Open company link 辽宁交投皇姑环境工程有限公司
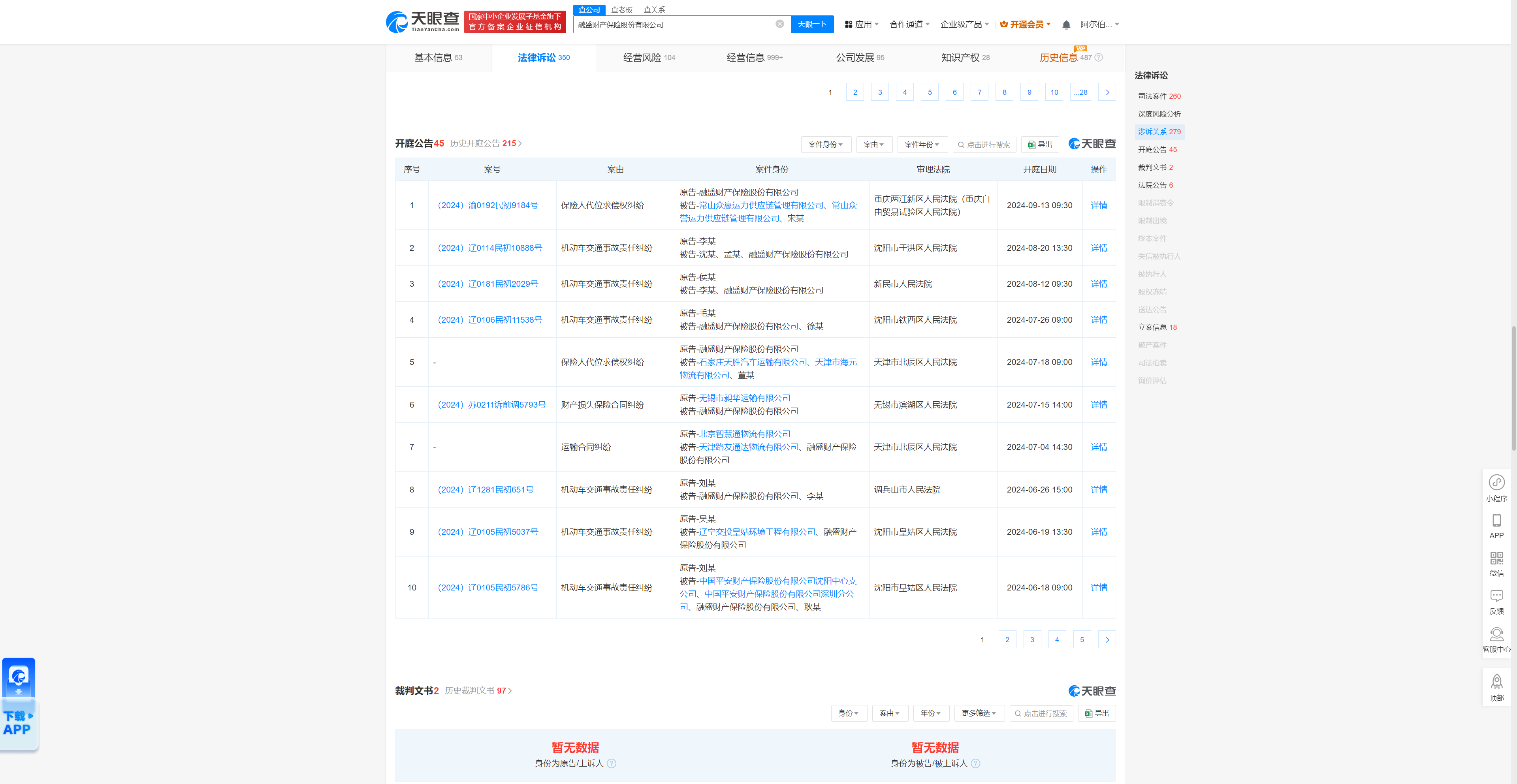 pos(757,532)
